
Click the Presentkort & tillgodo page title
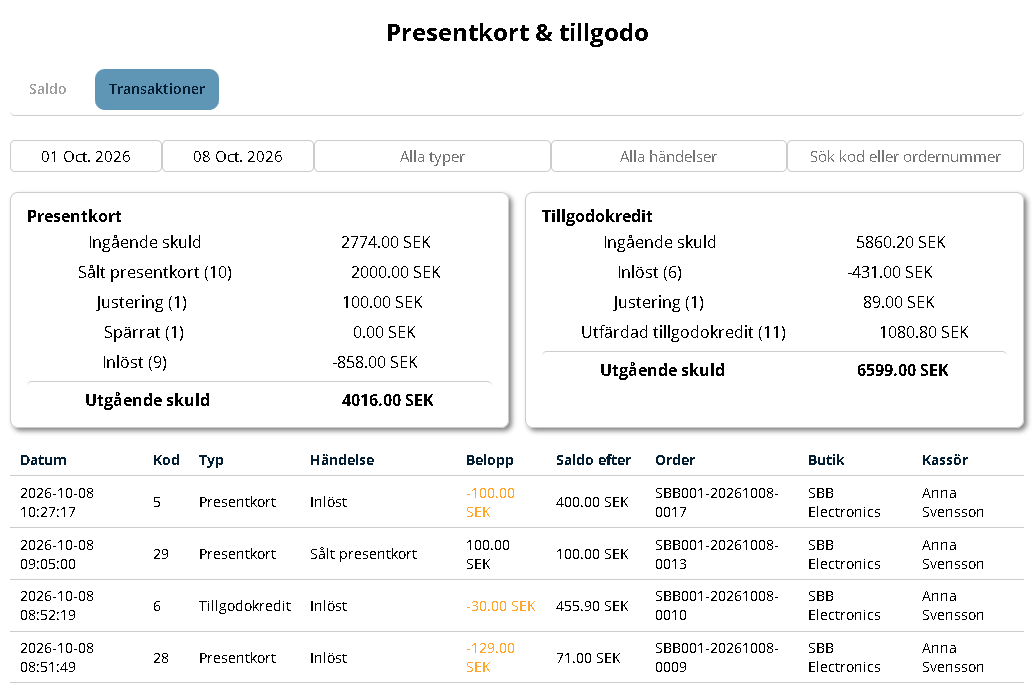(x=518, y=32)
